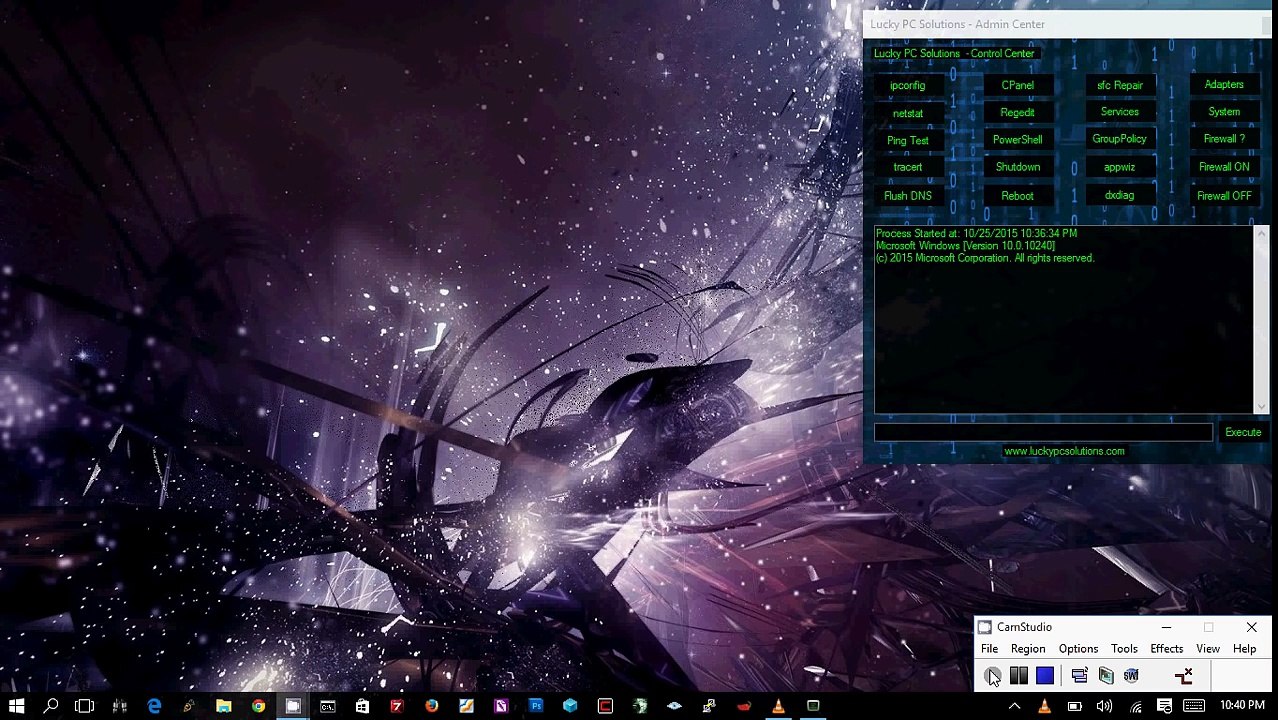Screen dimensions: 1278x720
Task: Open the Windows Start menu
Action: 17,706
